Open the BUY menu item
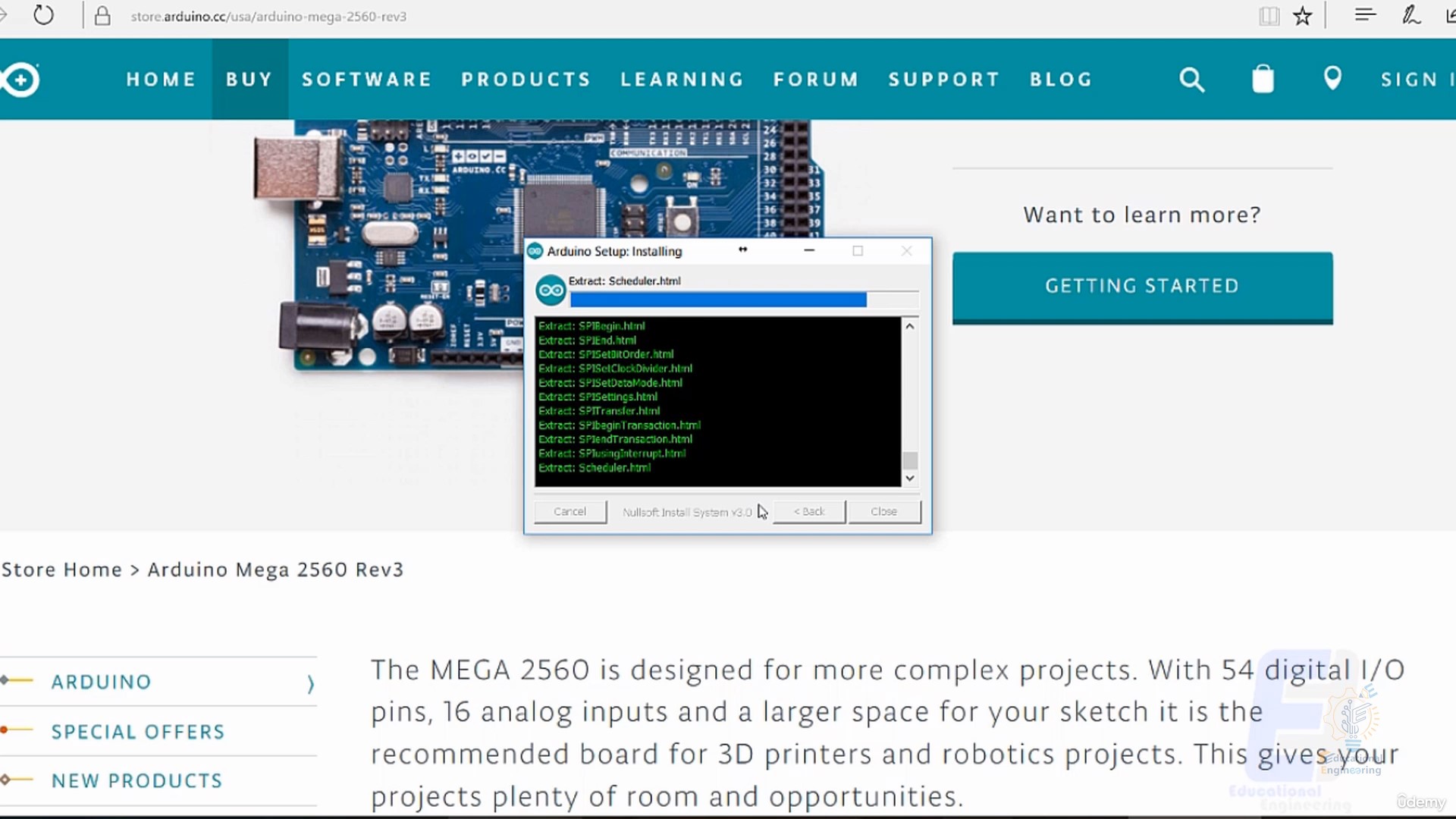The image size is (1456, 819). click(249, 80)
